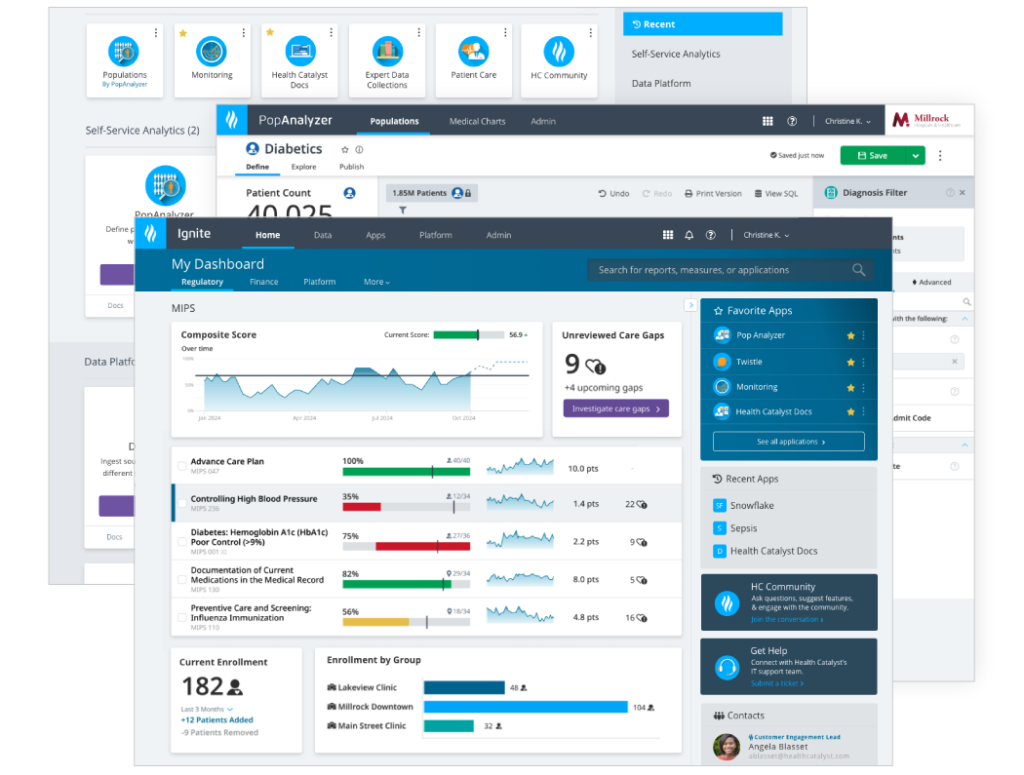
Task: Switch to the Finance dashboard tab
Action: [x=264, y=282]
